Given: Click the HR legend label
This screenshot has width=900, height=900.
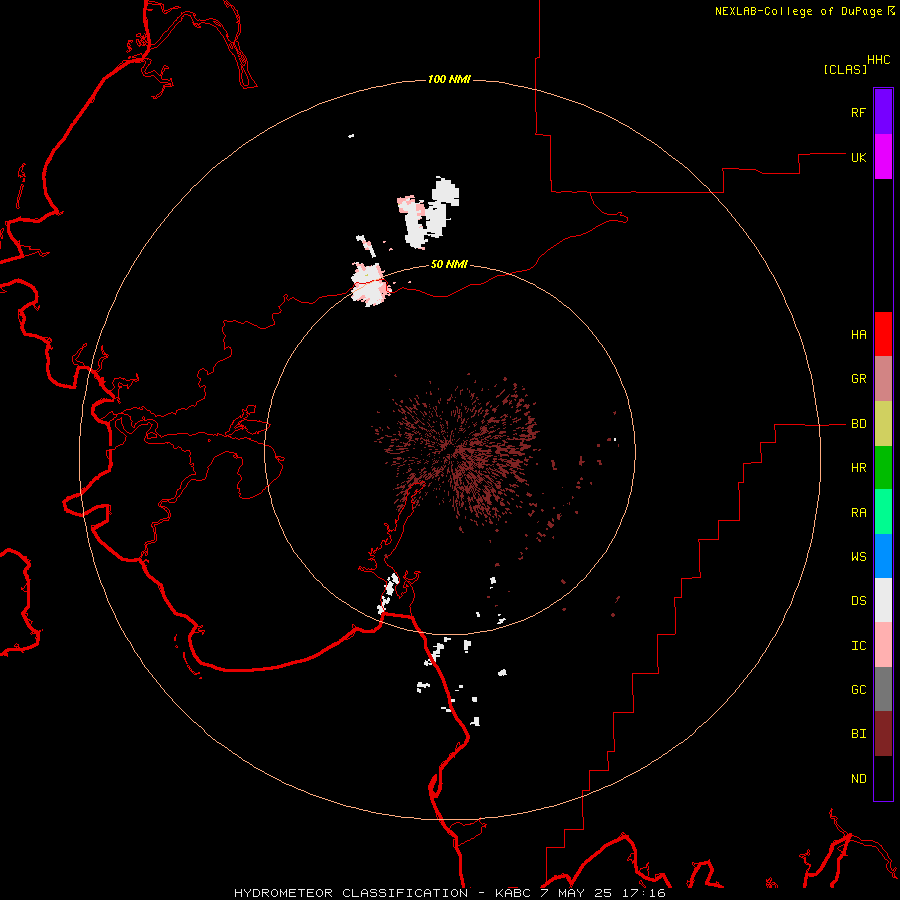Looking at the screenshot, I should 858,468.
